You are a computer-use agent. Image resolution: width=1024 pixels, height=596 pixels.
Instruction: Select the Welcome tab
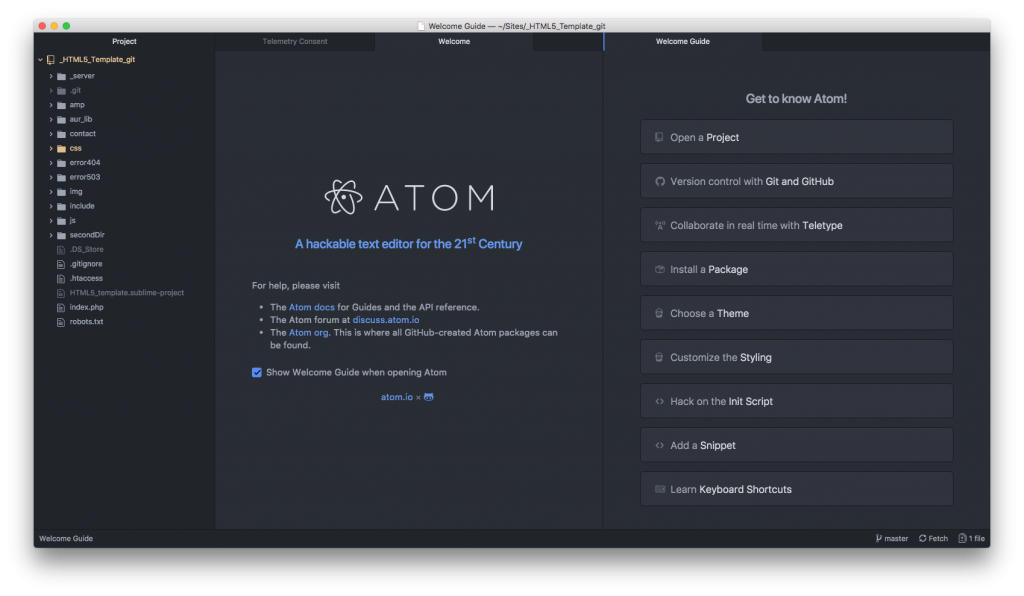(x=454, y=41)
